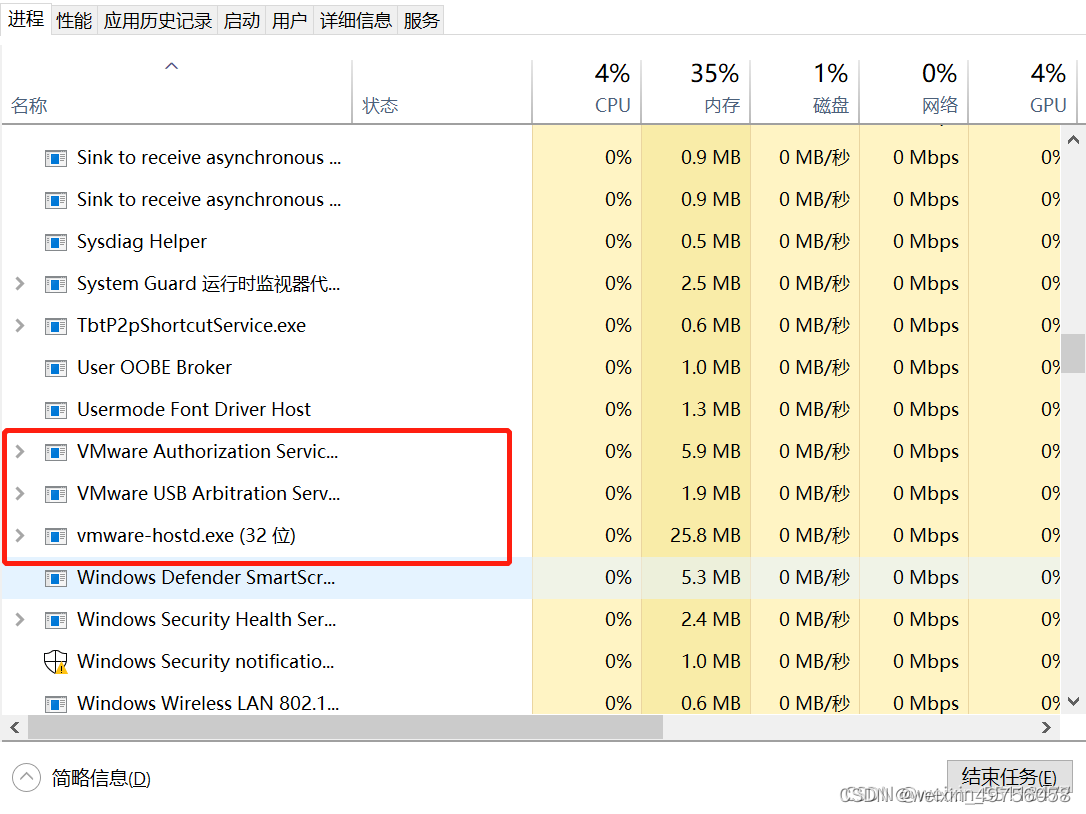Click the 简略信息(D) link

(x=101, y=778)
